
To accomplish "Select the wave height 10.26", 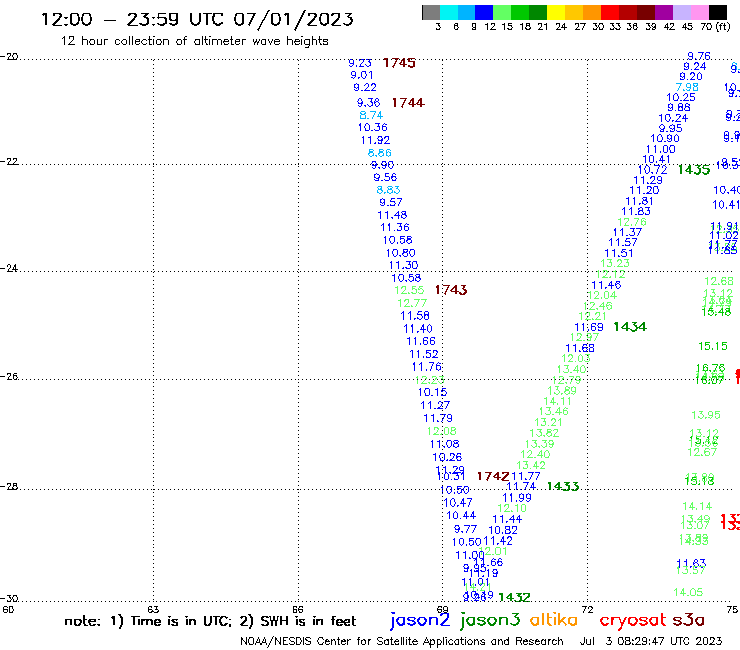I will click(x=447, y=457).
